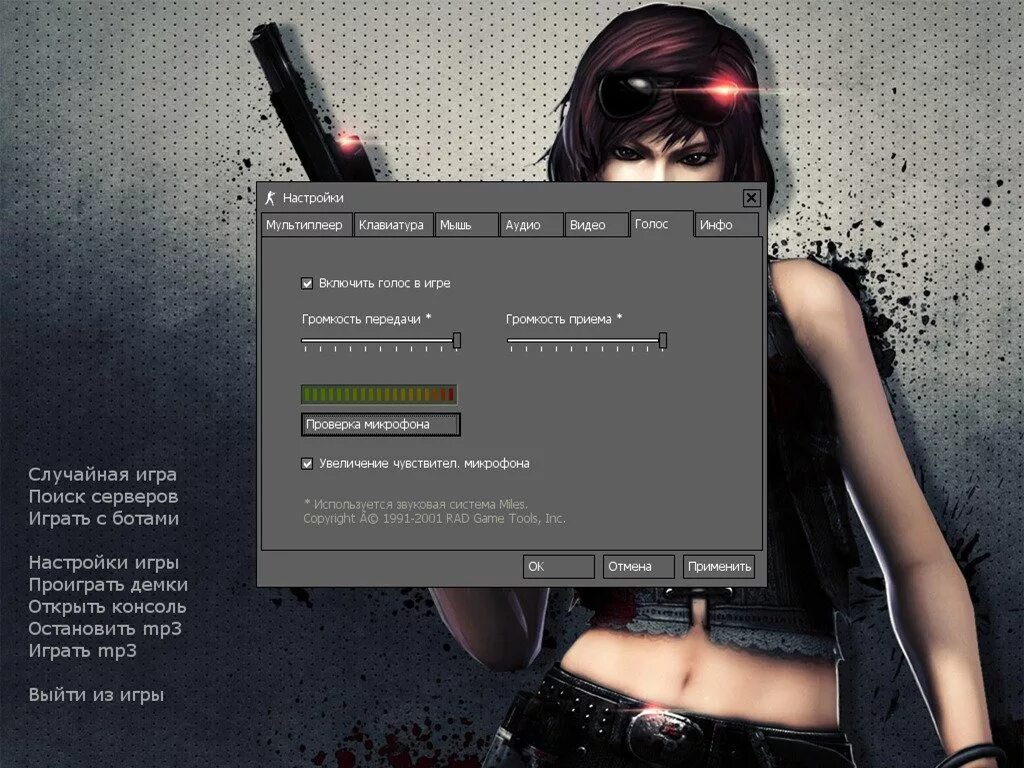
Task: Switch to the Инфо tab
Action: 726,225
